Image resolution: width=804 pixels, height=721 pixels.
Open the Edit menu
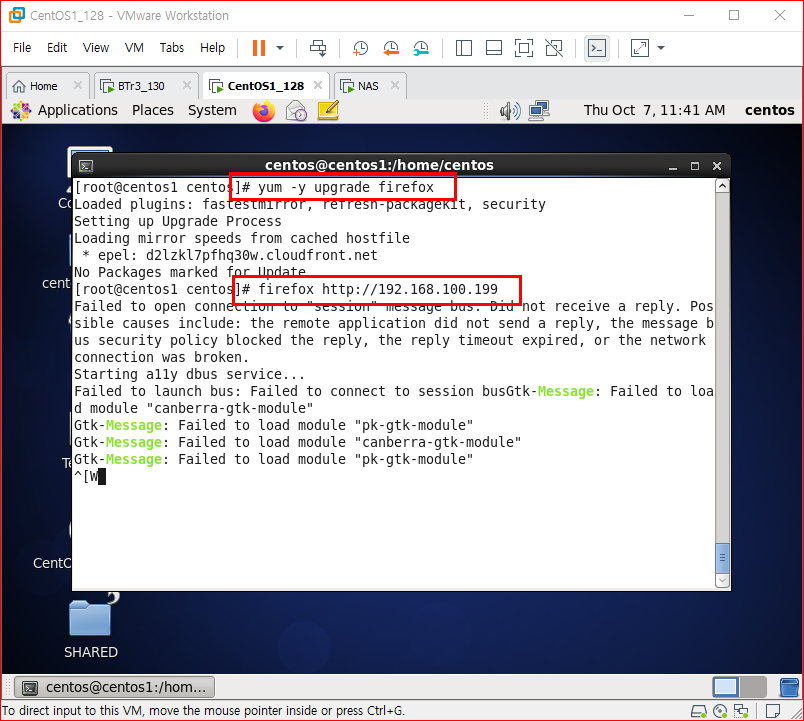coord(57,48)
